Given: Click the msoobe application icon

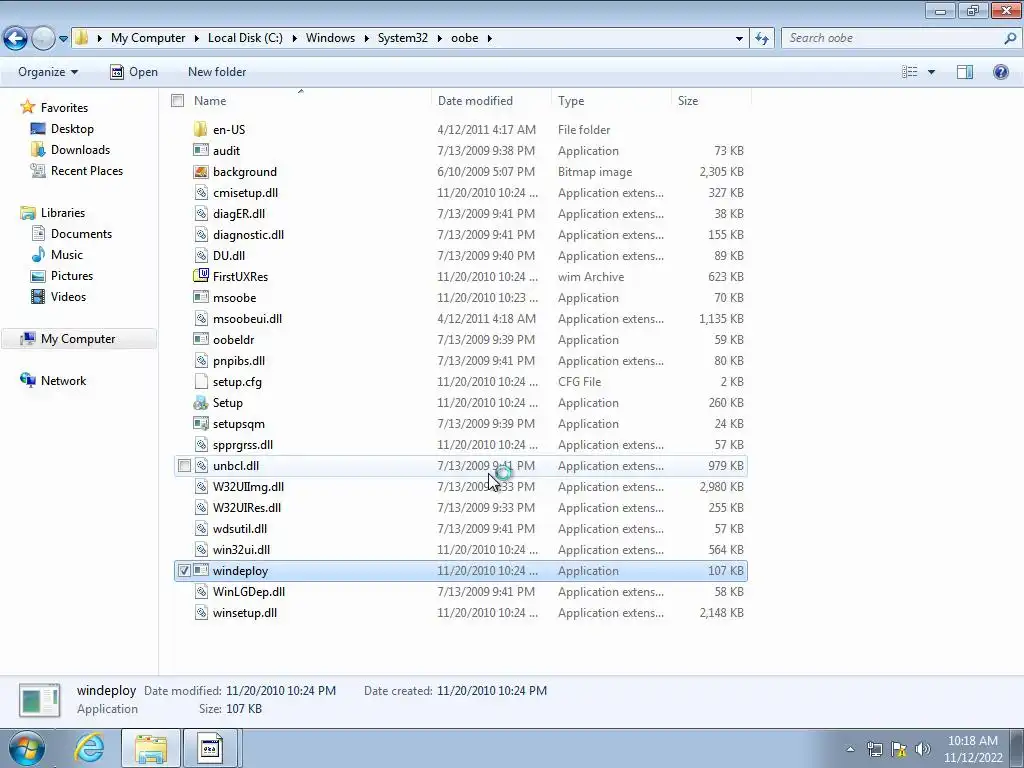Looking at the screenshot, I should (x=200, y=297).
